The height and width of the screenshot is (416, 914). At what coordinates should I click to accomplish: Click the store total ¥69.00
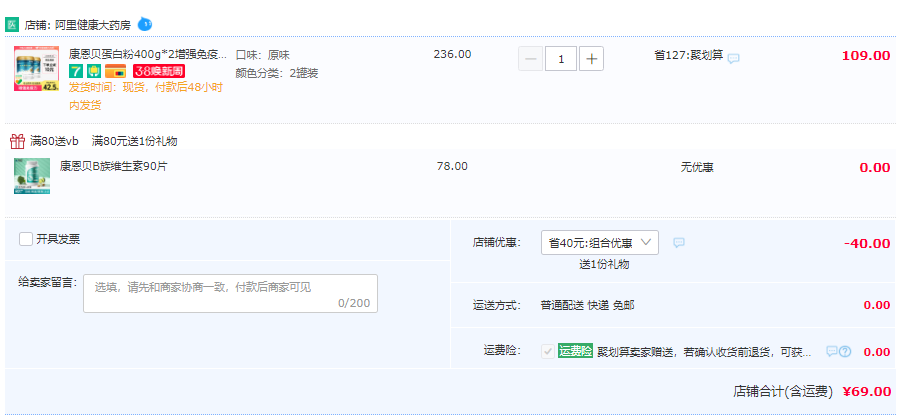click(867, 392)
